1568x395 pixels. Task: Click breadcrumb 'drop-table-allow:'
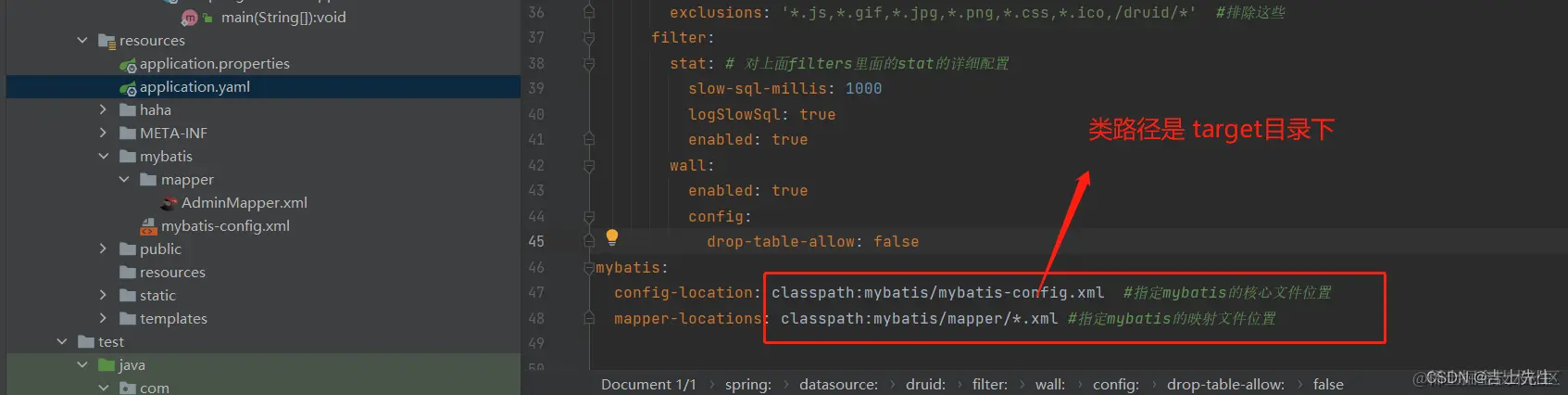pyautogui.click(x=1226, y=385)
